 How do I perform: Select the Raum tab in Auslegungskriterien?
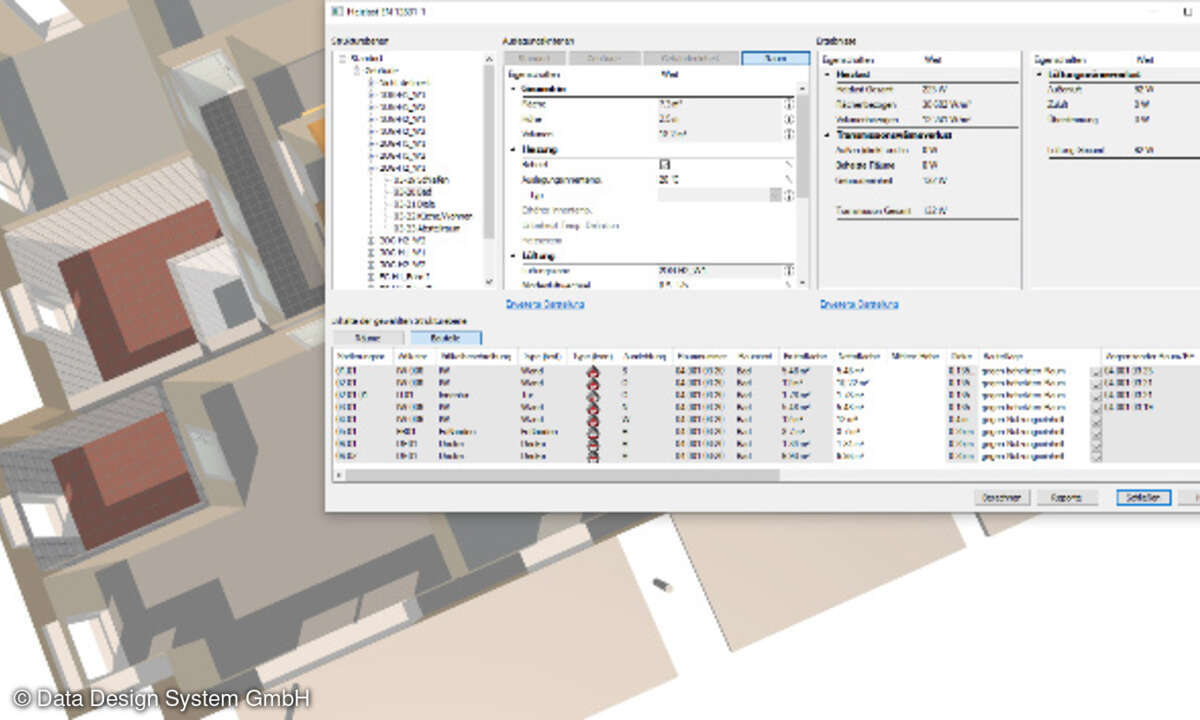[x=775, y=59]
